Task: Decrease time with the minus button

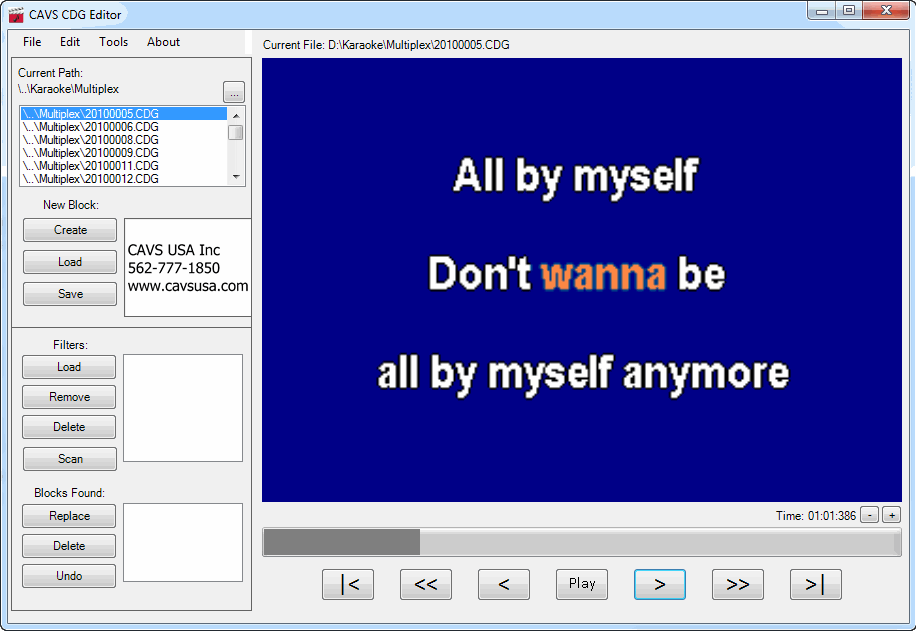Action: [x=869, y=515]
